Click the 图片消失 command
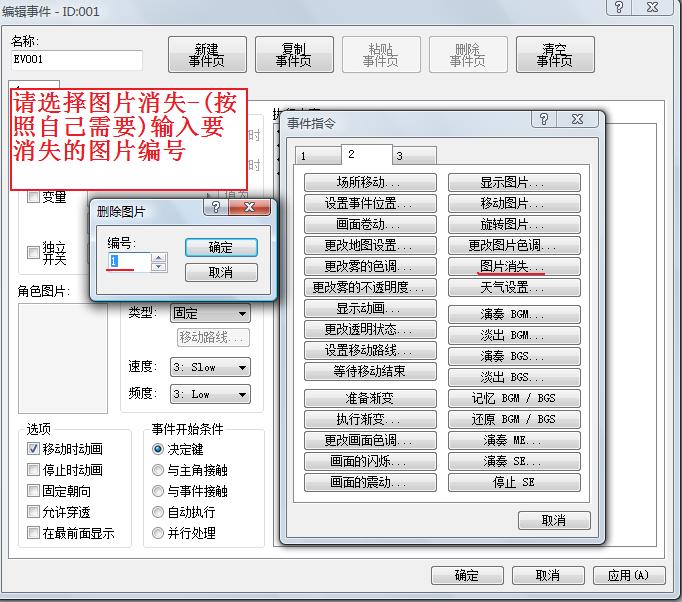This screenshot has width=682, height=602. click(514, 266)
